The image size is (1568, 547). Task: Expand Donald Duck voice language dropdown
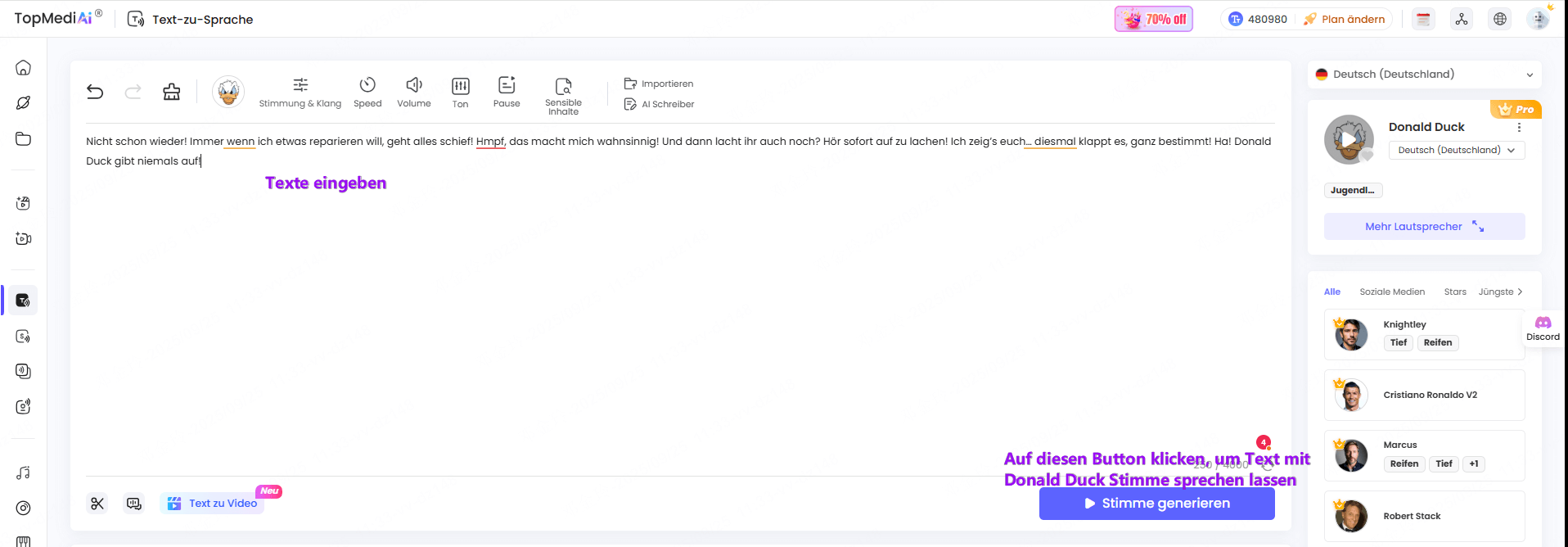[1457, 150]
